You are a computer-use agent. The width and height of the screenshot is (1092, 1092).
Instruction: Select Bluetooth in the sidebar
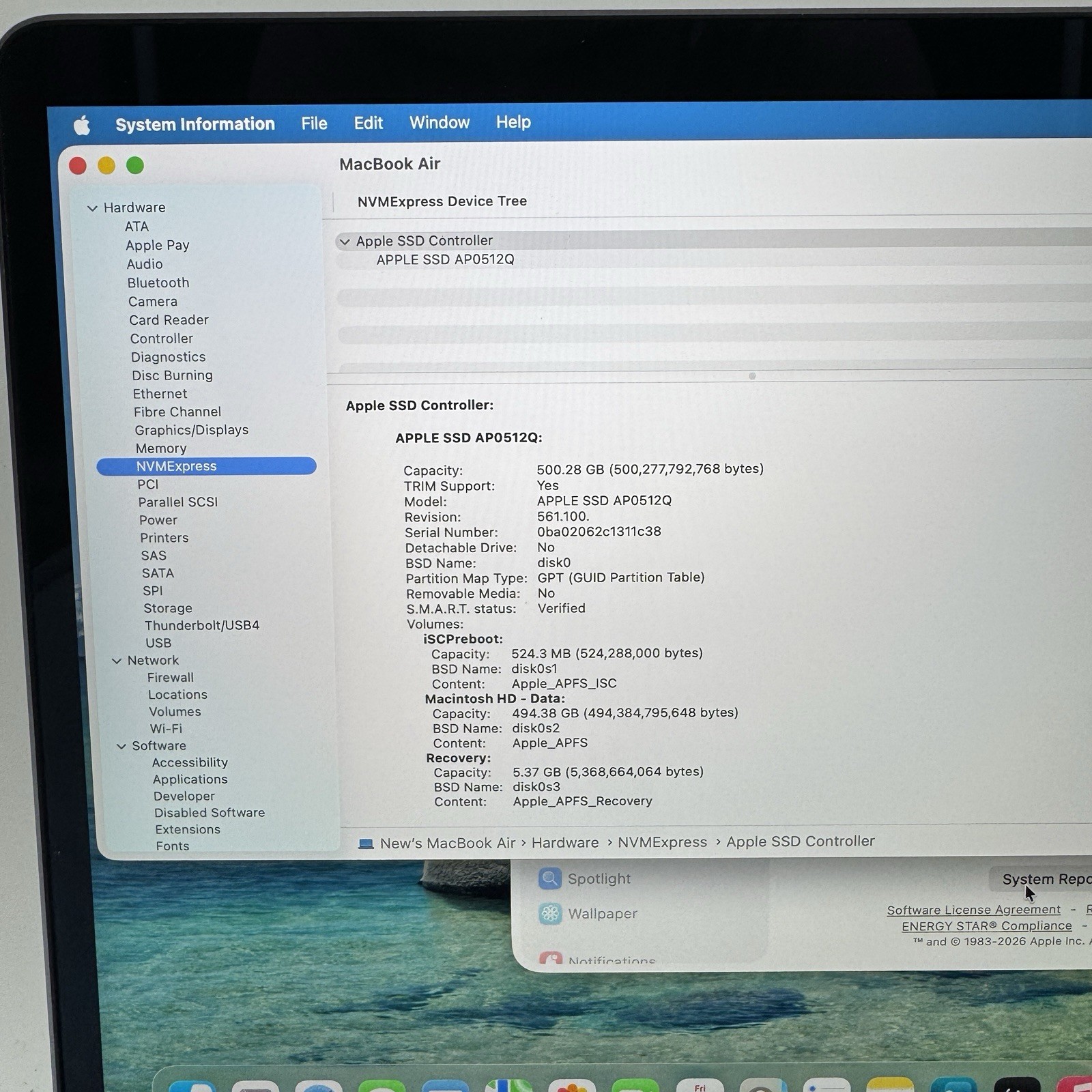(x=158, y=283)
